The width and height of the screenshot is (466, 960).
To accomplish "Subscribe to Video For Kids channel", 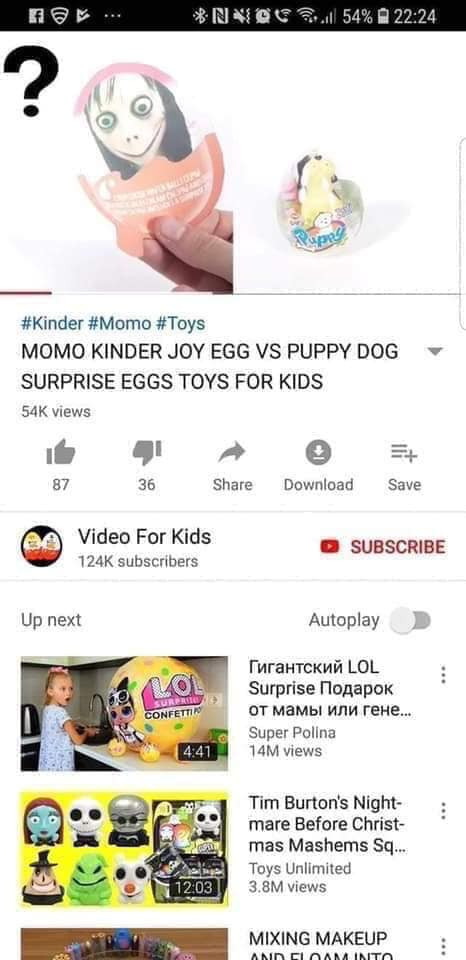I will (x=383, y=547).
